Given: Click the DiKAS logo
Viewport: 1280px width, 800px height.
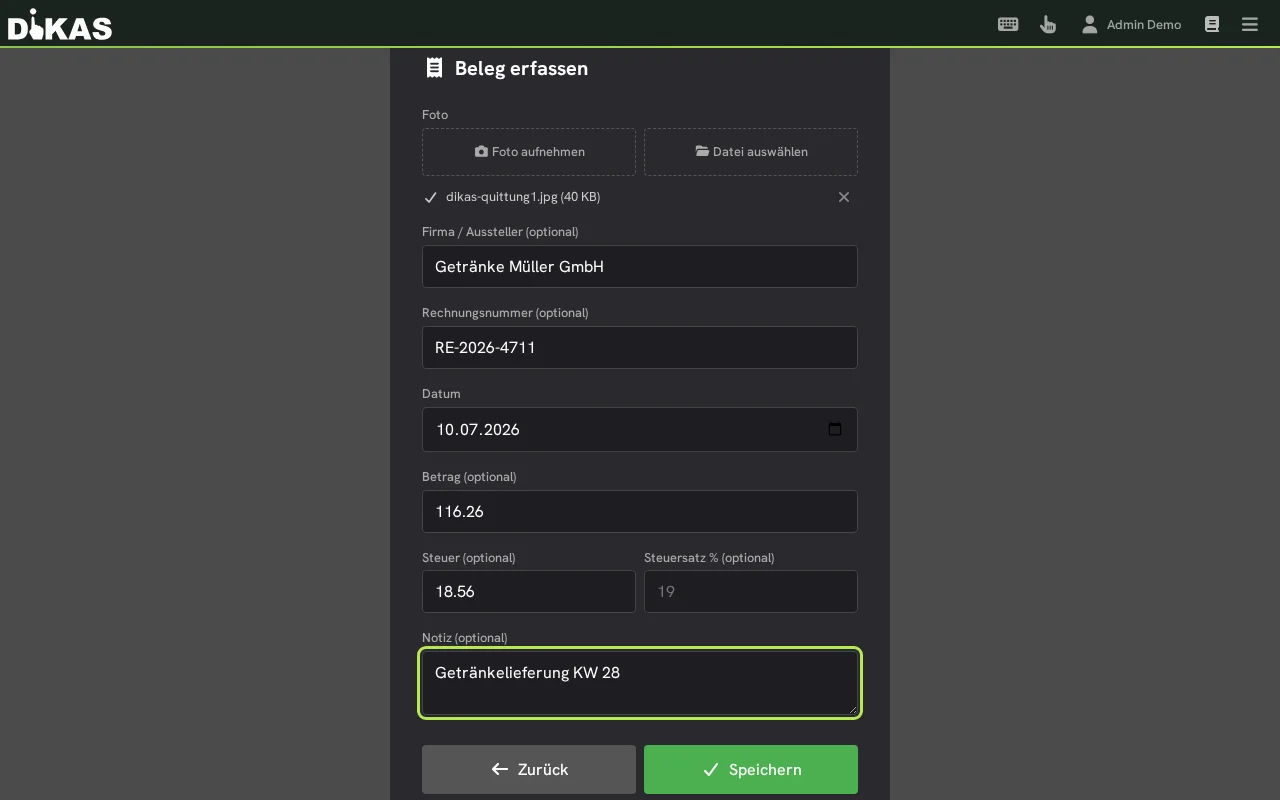Looking at the screenshot, I should point(60,25).
